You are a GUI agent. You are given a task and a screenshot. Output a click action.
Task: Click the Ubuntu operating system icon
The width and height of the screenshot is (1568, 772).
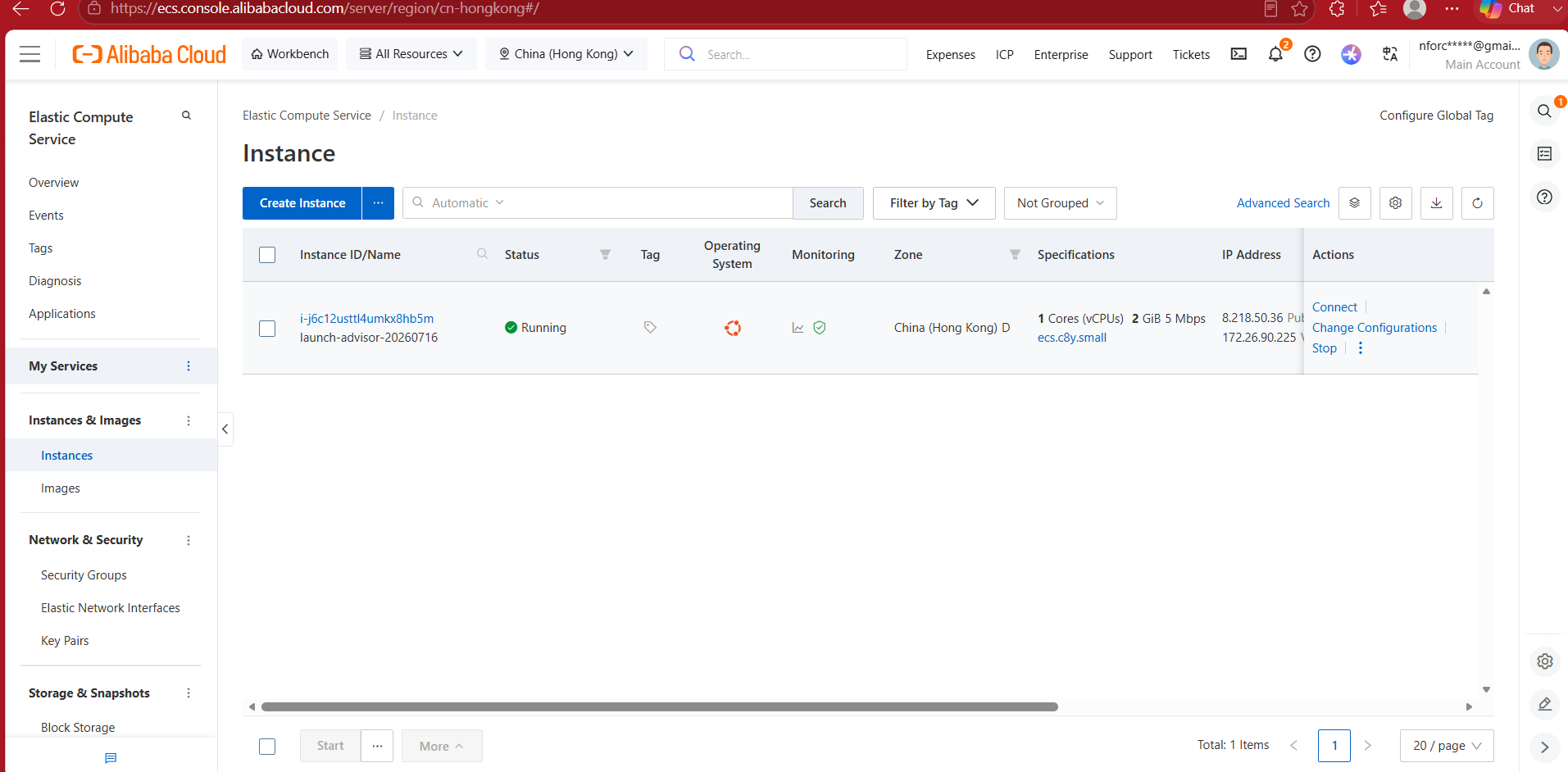tap(733, 328)
